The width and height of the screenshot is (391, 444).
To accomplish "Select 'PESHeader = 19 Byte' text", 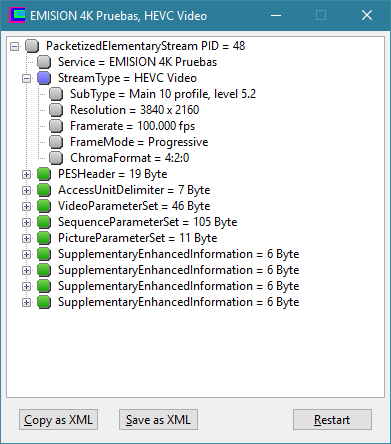I will [x=113, y=174].
